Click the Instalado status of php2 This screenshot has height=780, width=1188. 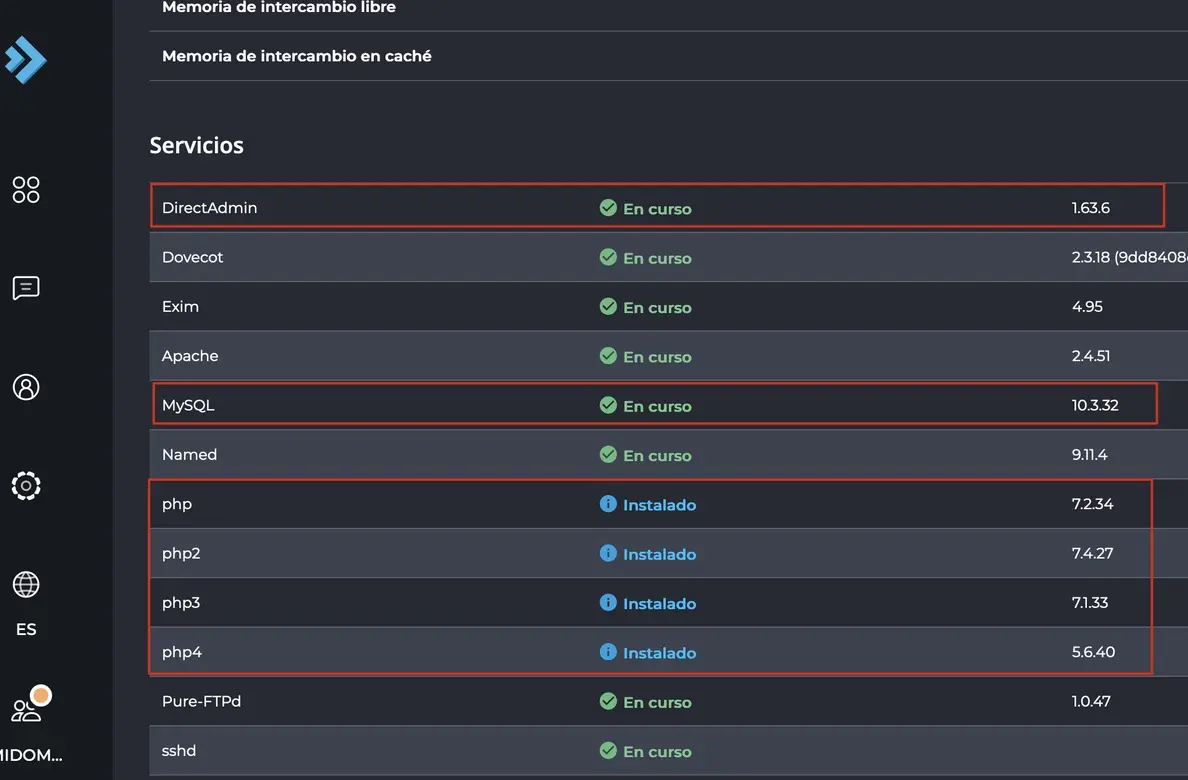tap(659, 553)
